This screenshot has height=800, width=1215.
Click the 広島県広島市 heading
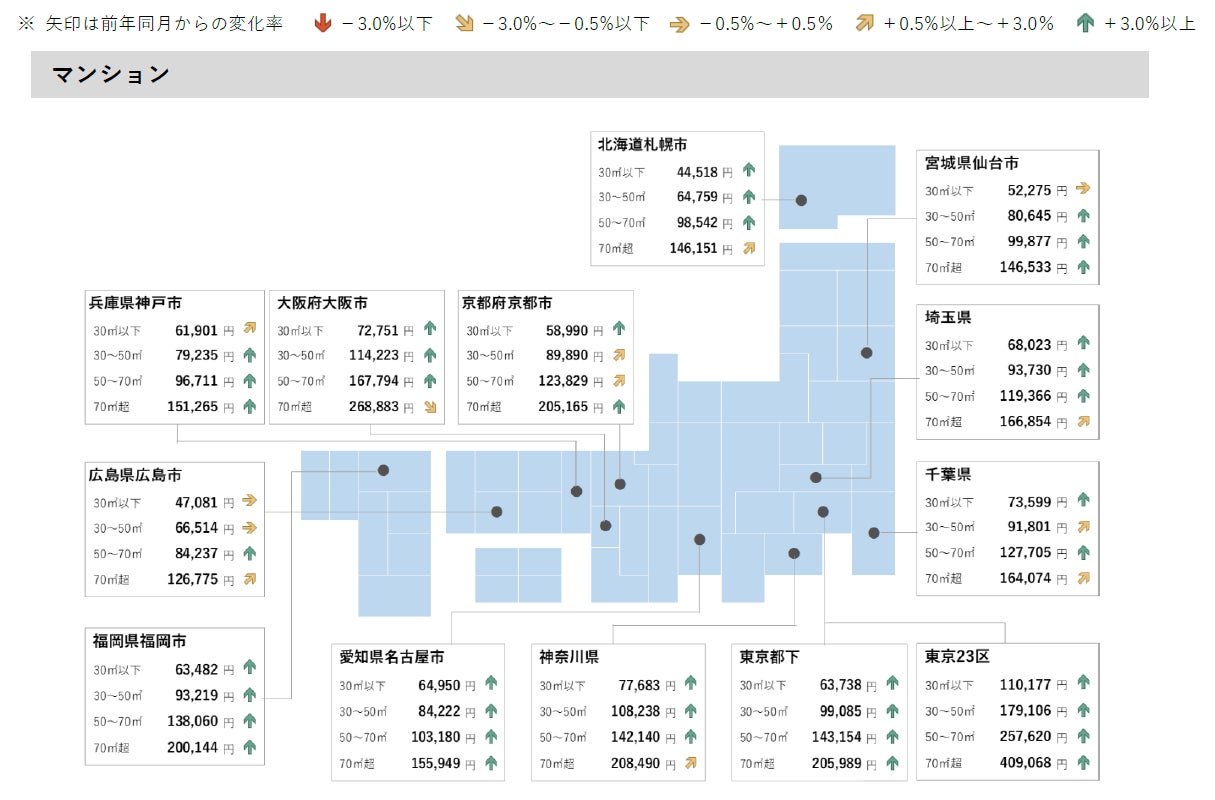click(135, 475)
